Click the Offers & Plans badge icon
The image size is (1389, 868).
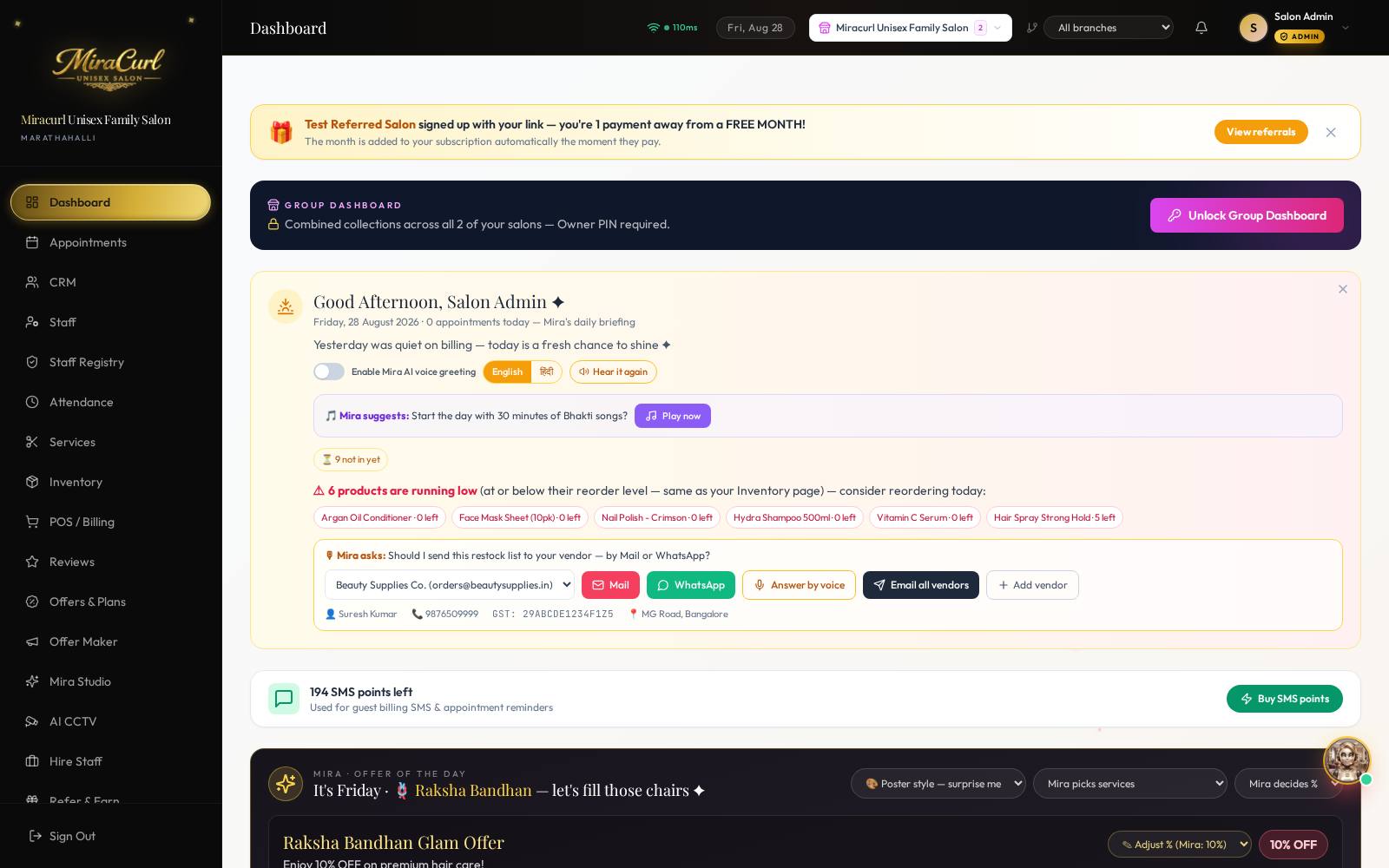(32, 602)
